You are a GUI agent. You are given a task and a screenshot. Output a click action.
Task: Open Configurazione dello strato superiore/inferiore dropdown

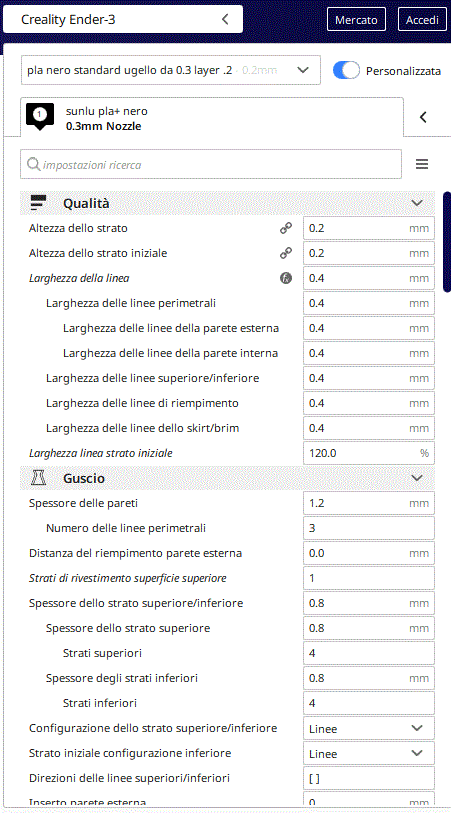pos(369,728)
